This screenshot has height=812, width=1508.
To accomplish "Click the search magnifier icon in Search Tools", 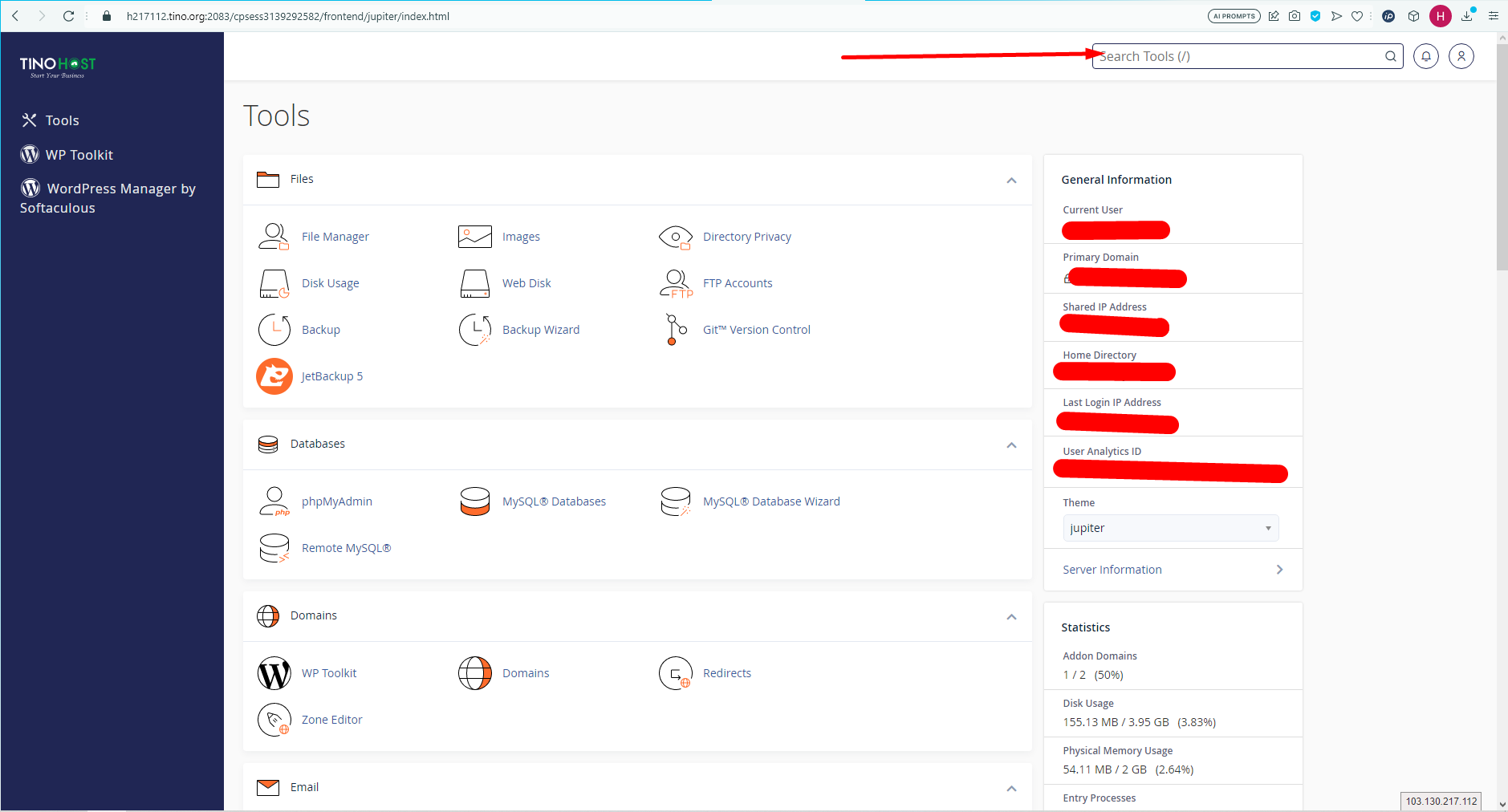I will click(1390, 56).
